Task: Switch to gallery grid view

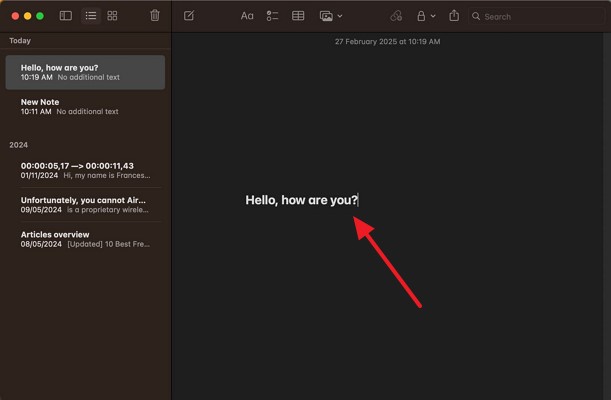Action: 112,16
